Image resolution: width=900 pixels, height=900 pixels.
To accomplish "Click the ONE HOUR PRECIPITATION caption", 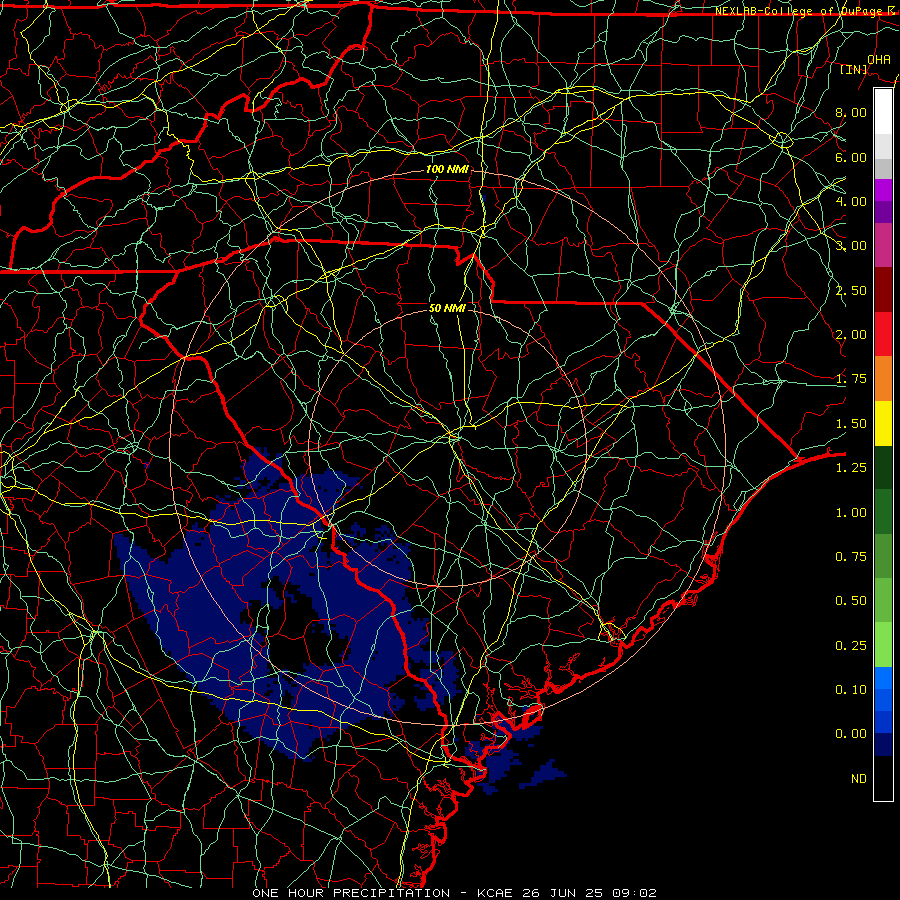I will pos(351,893).
